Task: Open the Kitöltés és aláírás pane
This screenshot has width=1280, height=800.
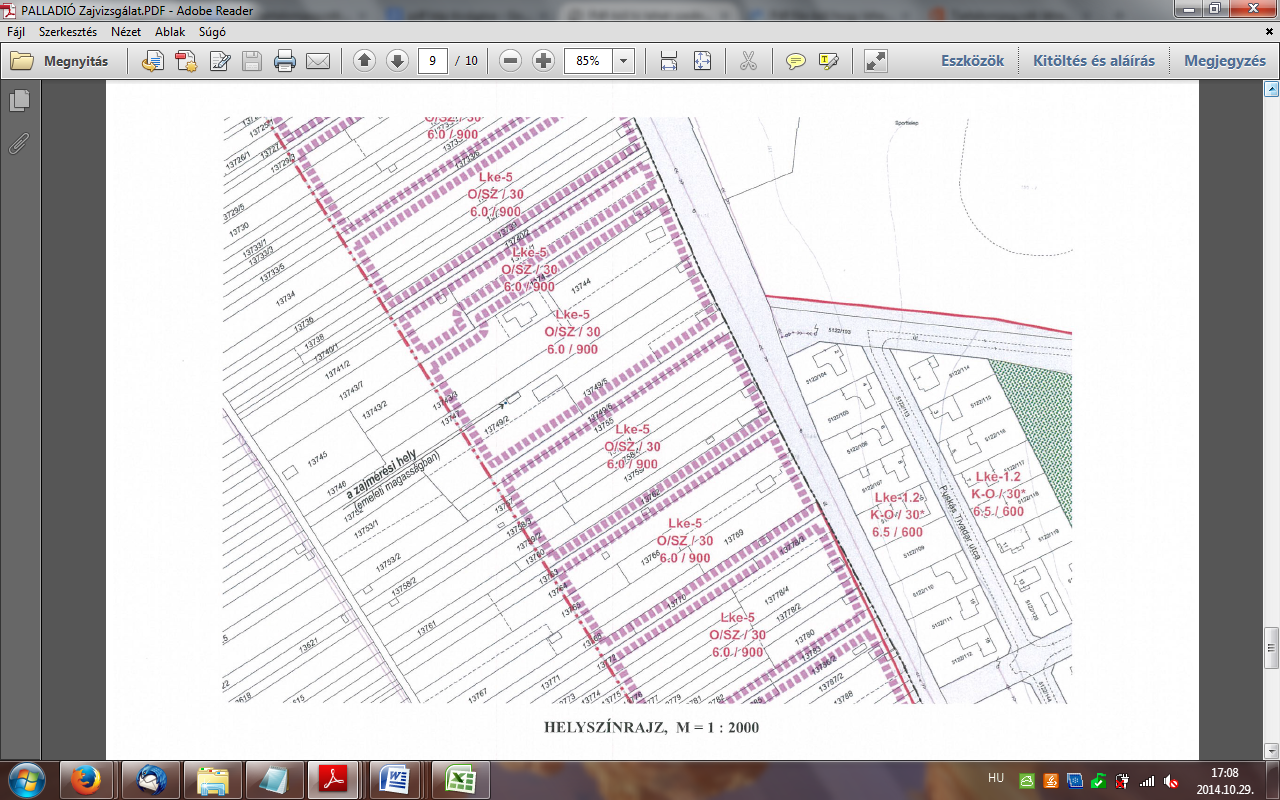Action: pos(1094,61)
